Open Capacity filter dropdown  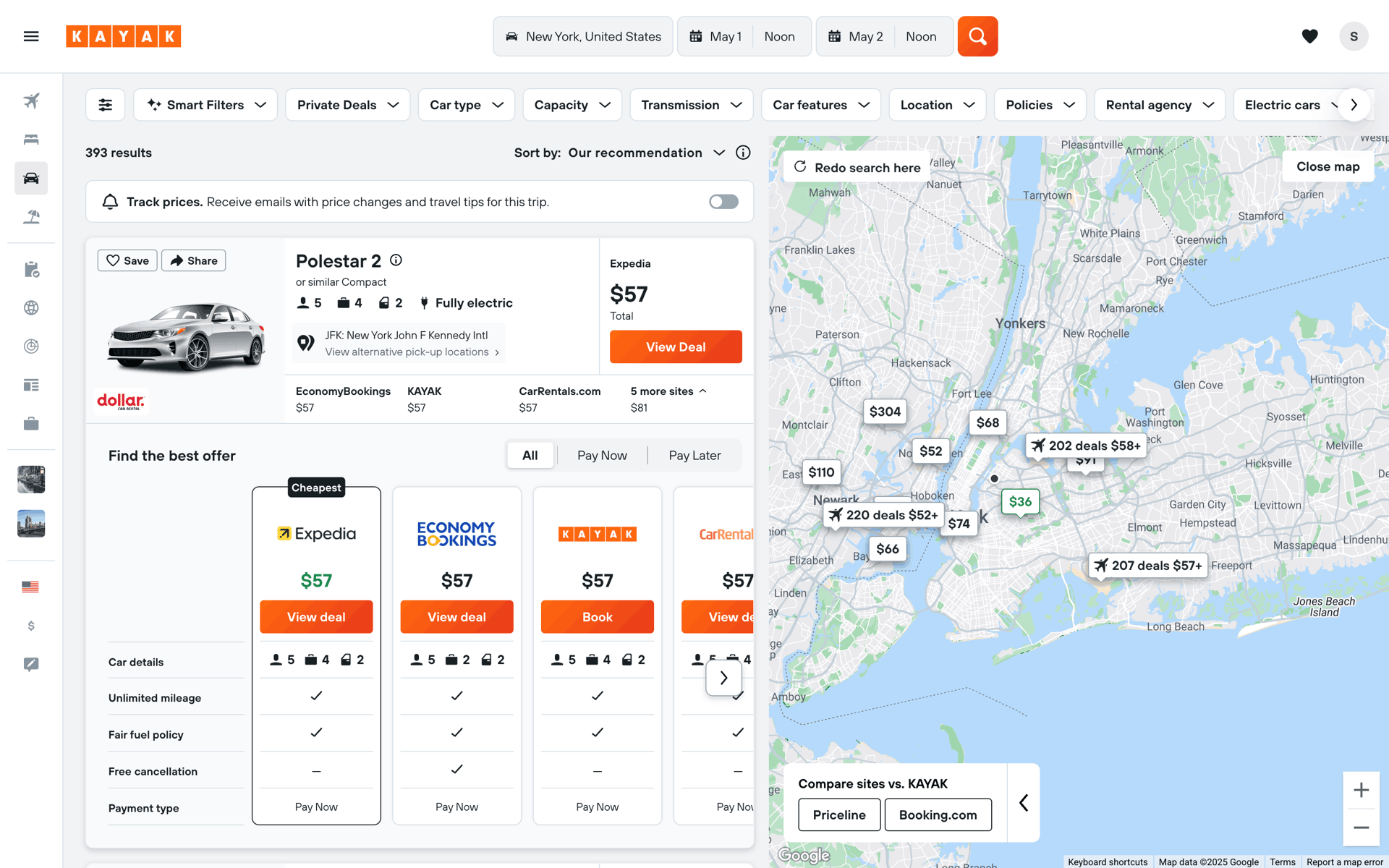pyautogui.click(x=572, y=105)
